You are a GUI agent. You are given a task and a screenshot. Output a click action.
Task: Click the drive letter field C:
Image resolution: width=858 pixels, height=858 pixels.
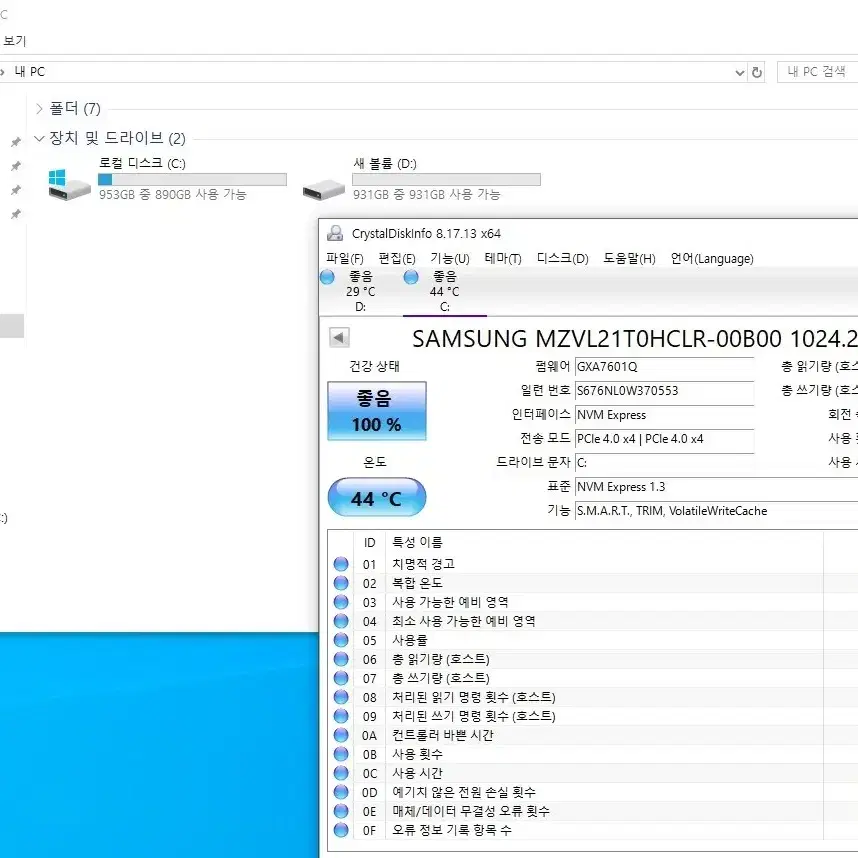click(664, 463)
